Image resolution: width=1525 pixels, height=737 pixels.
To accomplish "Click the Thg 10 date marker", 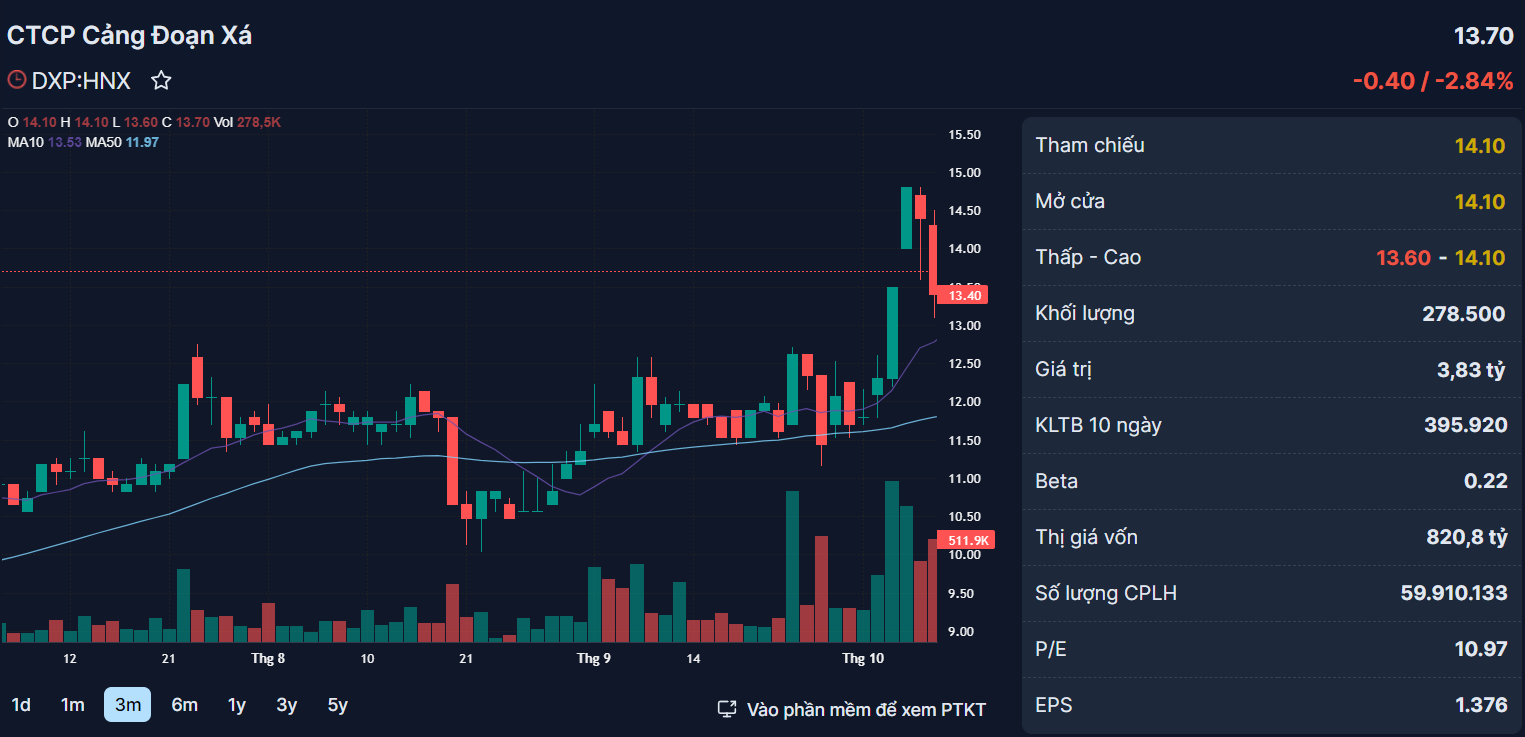I will point(863,658).
